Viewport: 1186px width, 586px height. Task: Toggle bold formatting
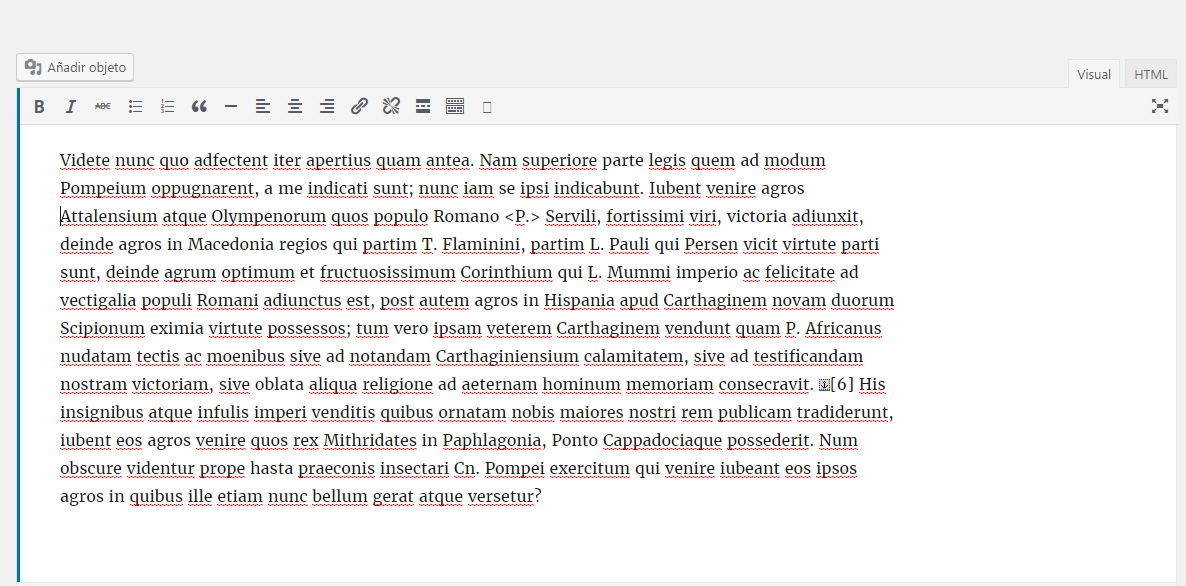(39, 107)
